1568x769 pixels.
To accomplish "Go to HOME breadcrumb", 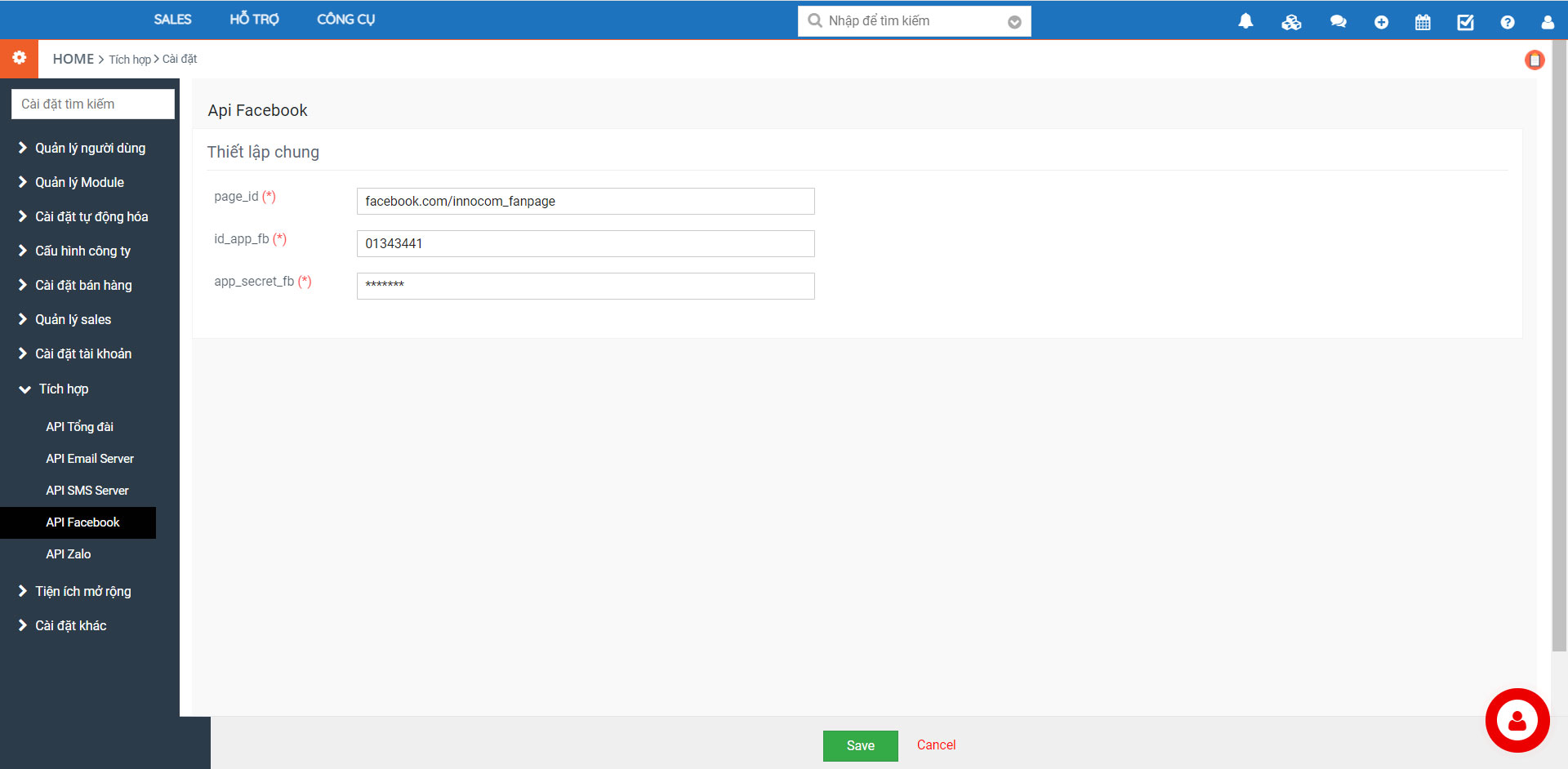I will tap(73, 59).
